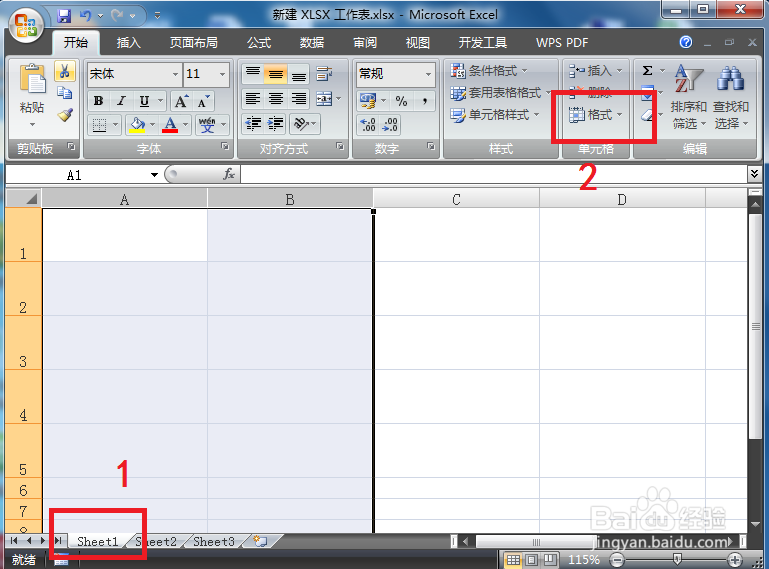Copy the selection using the copy icon

[65, 92]
